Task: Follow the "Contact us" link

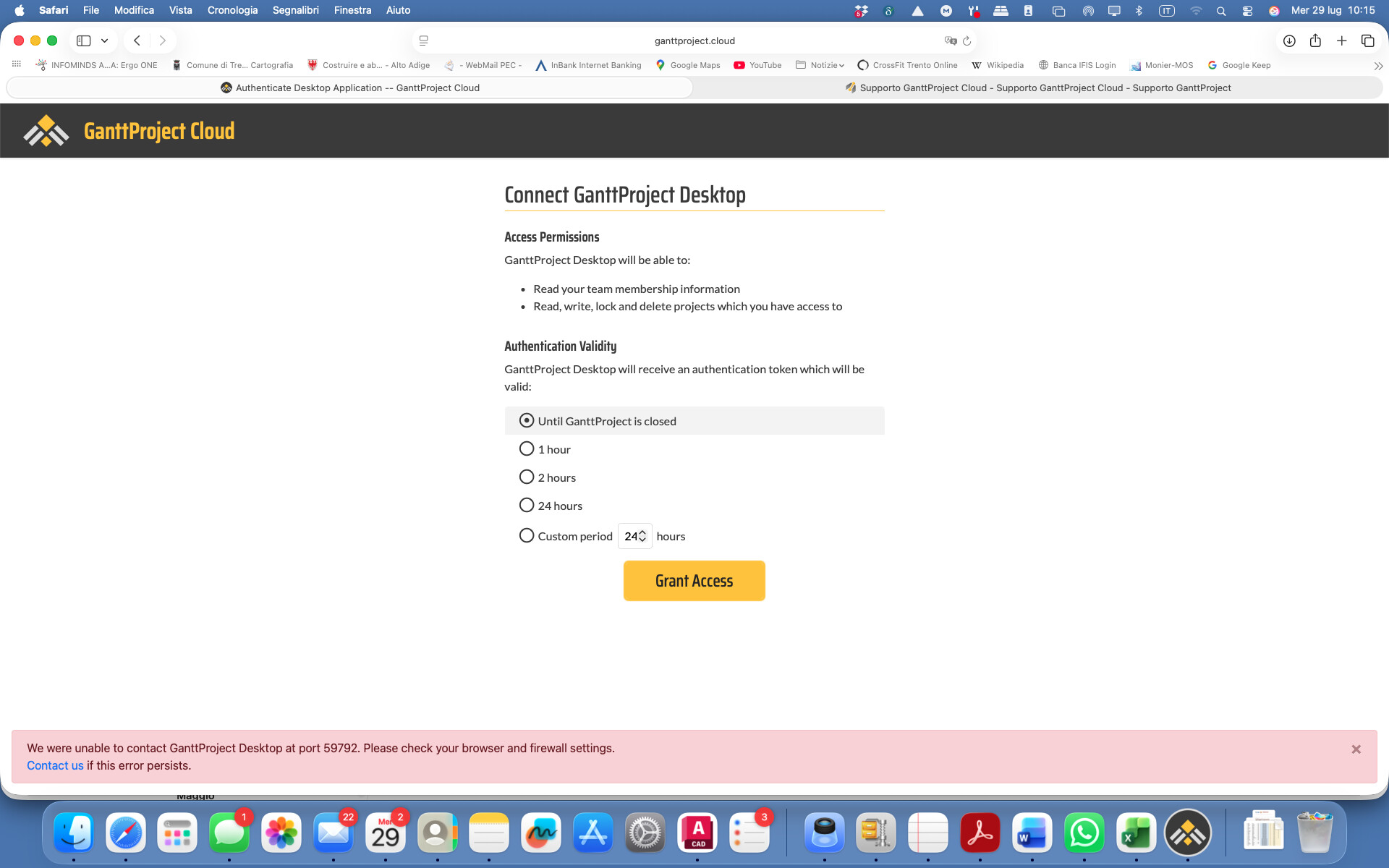Action: pyautogui.click(x=55, y=765)
